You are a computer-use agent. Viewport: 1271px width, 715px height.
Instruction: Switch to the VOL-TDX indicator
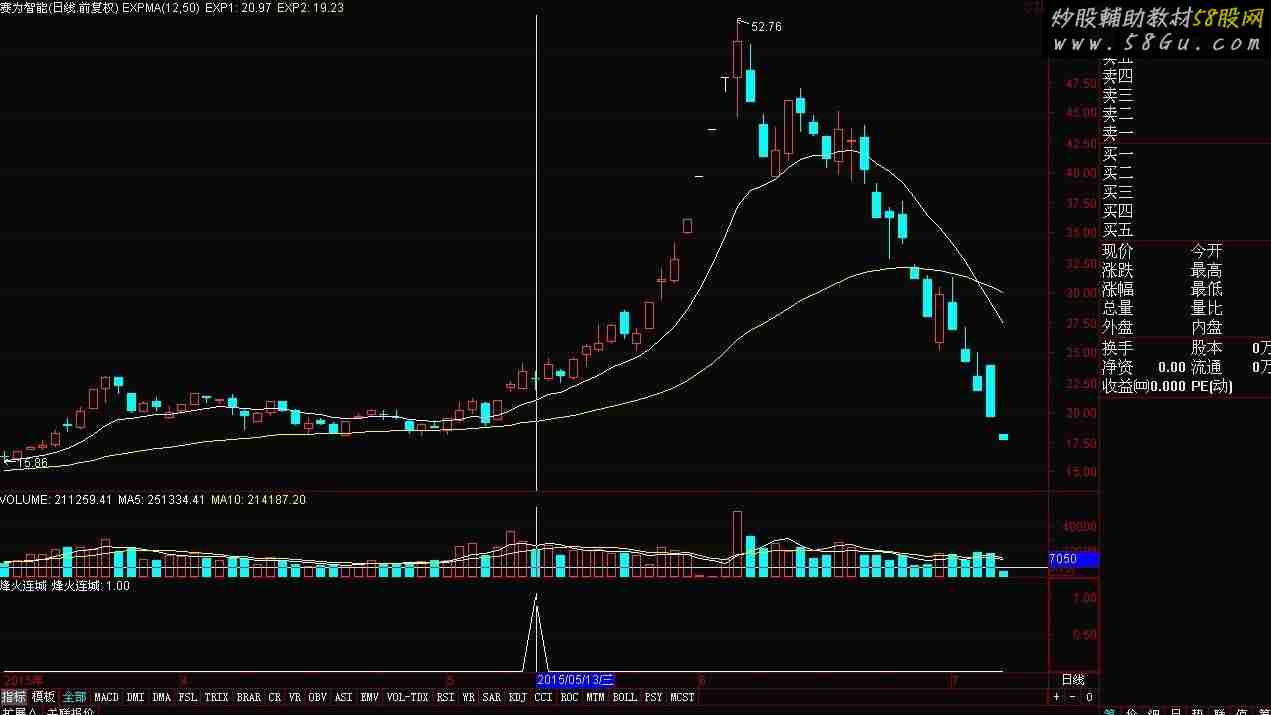click(408, 697)
